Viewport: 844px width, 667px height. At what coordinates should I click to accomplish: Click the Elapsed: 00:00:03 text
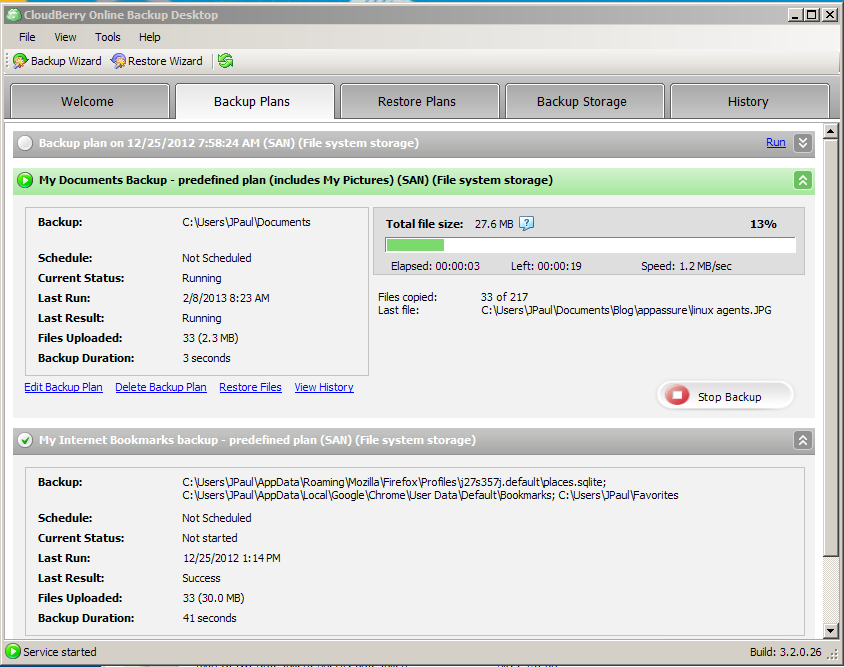pos(435,266)
